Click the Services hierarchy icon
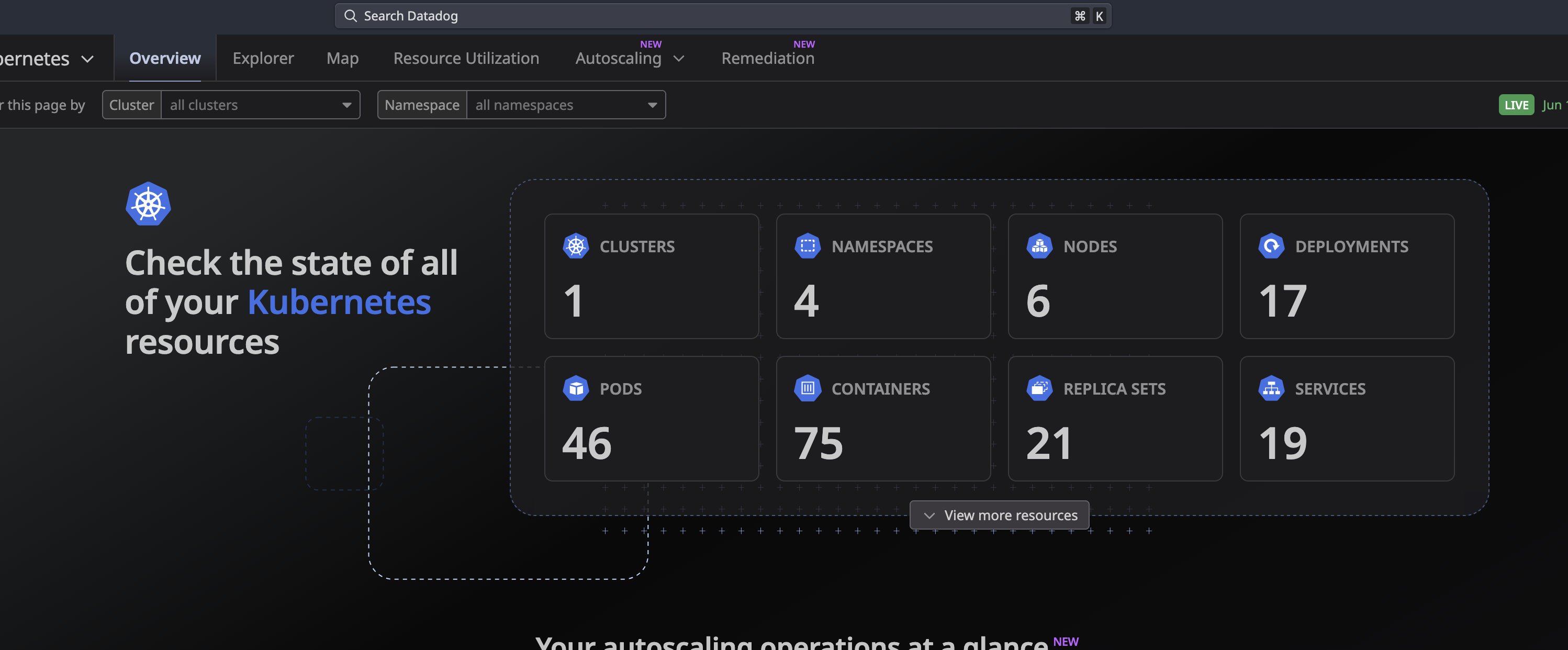The height and width of the screenshot is (650, 1568). tap(1271, 388)
